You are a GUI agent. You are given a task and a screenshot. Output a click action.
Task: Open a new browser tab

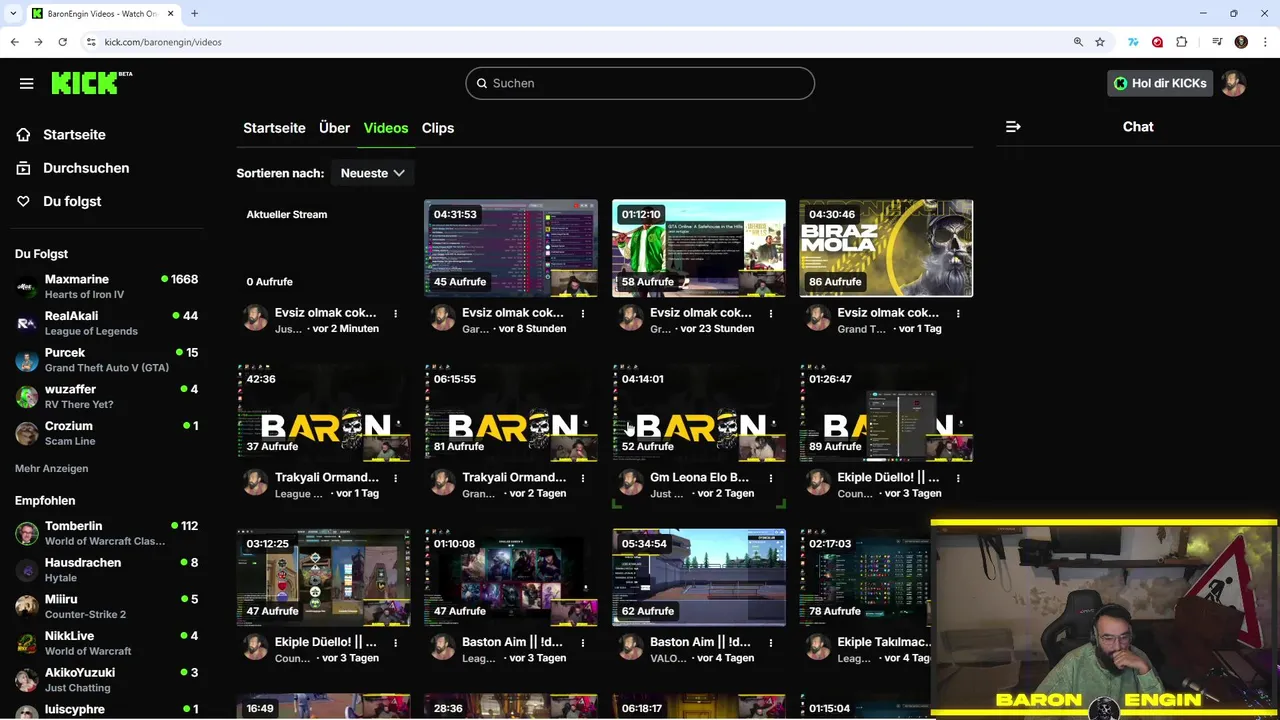(194, 13)
